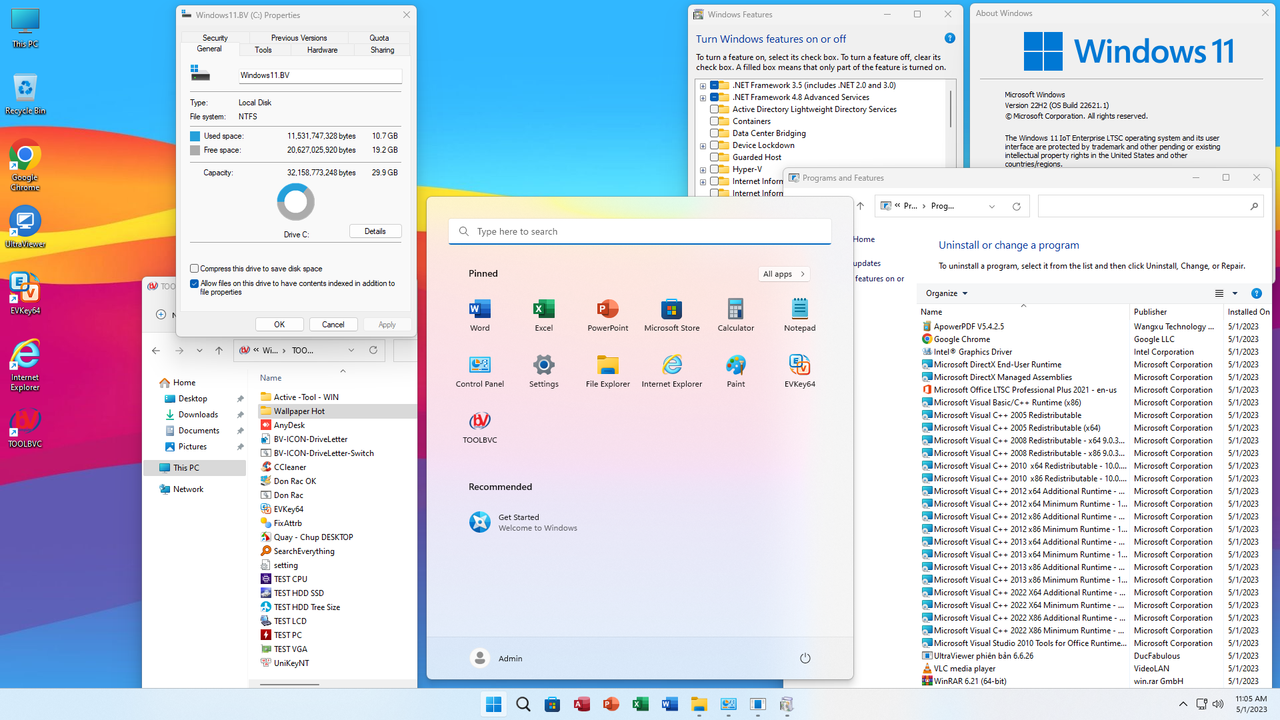Open PowerPoint in the Start menu pinned apps
Screen dimensions: 1280x720
608,314
